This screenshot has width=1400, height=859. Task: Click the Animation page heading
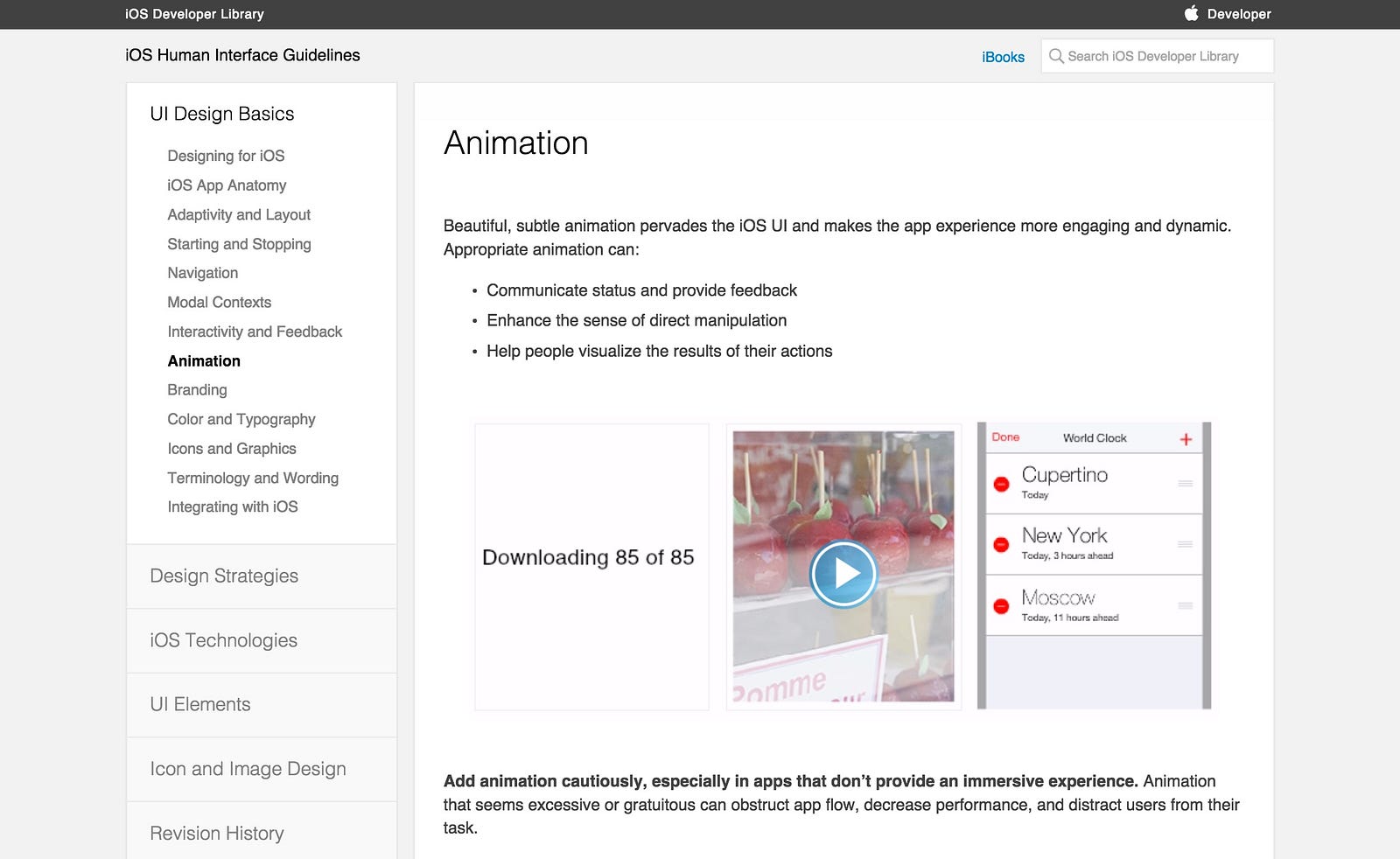[x=516, y=143]
